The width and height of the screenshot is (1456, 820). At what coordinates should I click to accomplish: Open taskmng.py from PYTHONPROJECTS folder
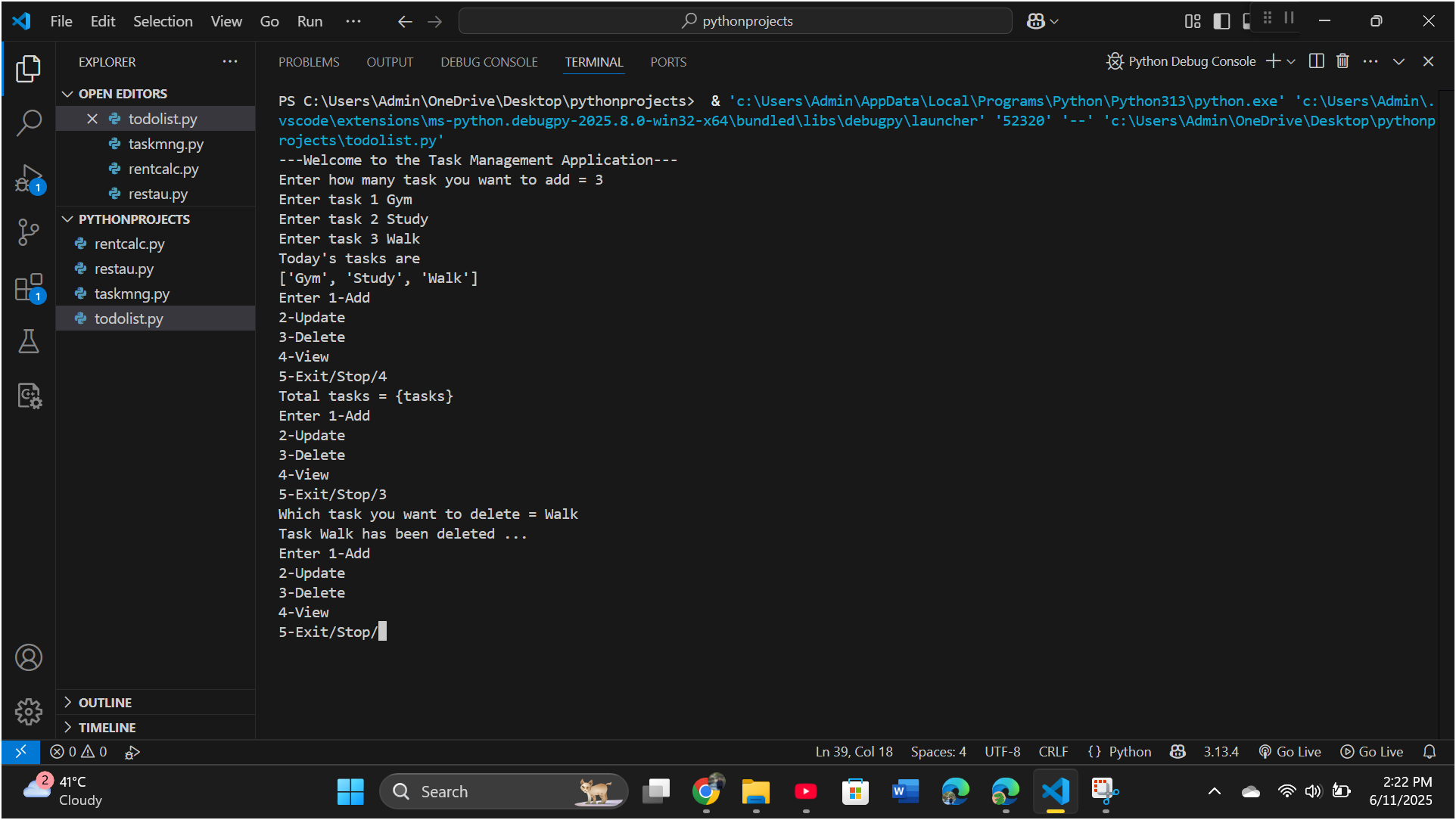[x=132, y=294]
